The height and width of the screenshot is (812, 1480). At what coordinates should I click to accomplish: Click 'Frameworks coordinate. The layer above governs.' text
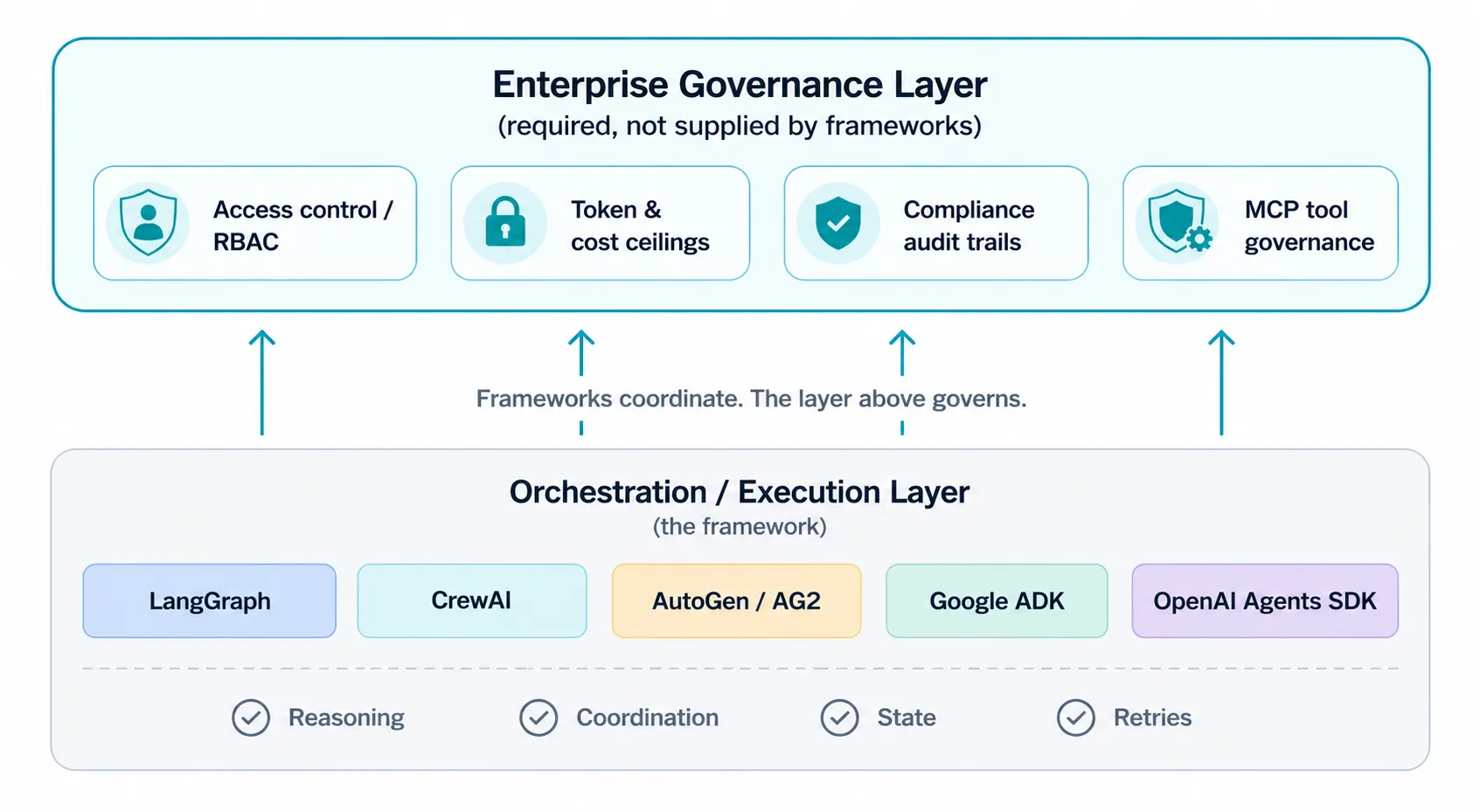click(x=751, y=399)
